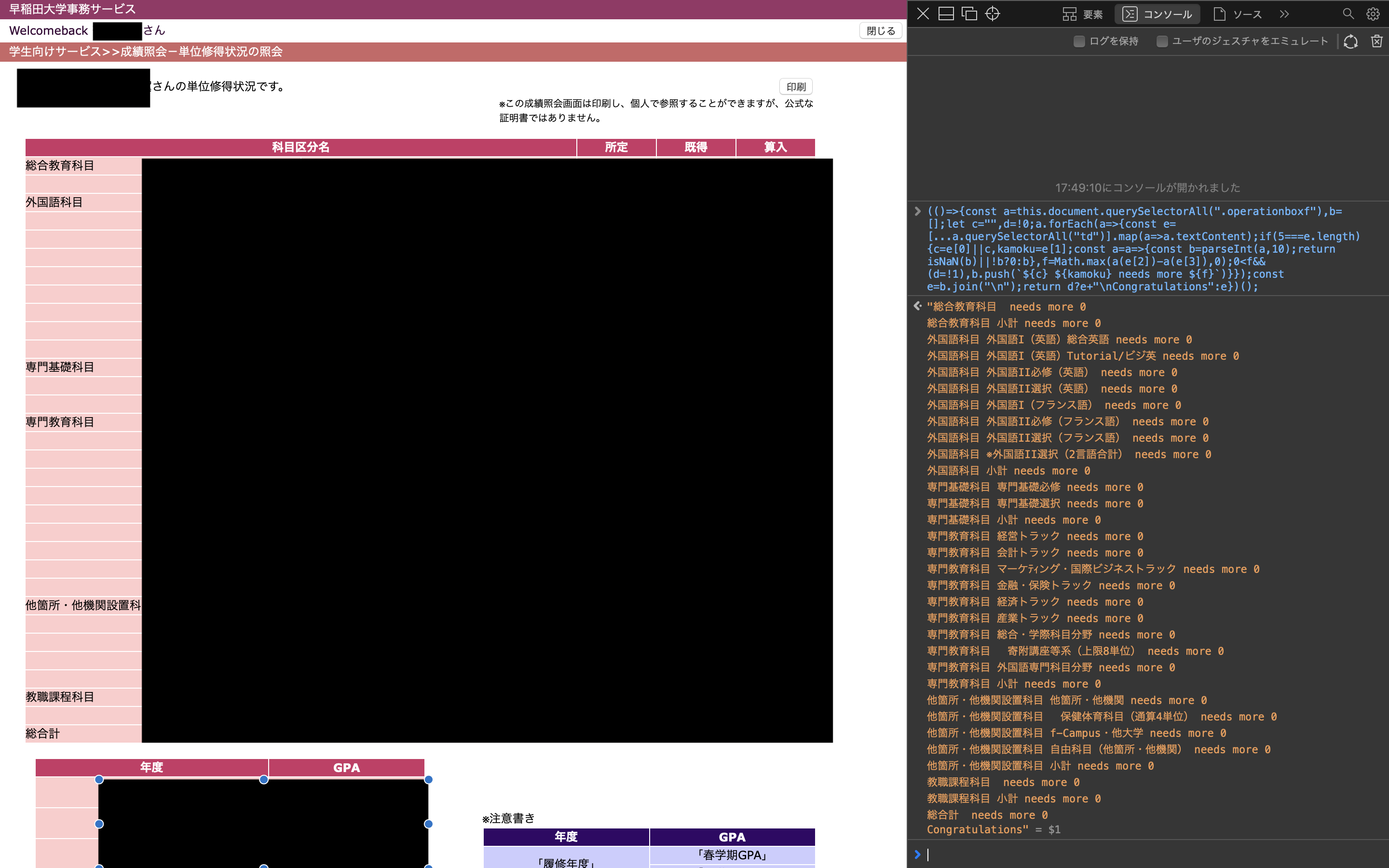The height and width of the screenshot is (868, 1389).
Task: Enable the ログを保持 checkbox
Action: click(x=1079, y=41)
